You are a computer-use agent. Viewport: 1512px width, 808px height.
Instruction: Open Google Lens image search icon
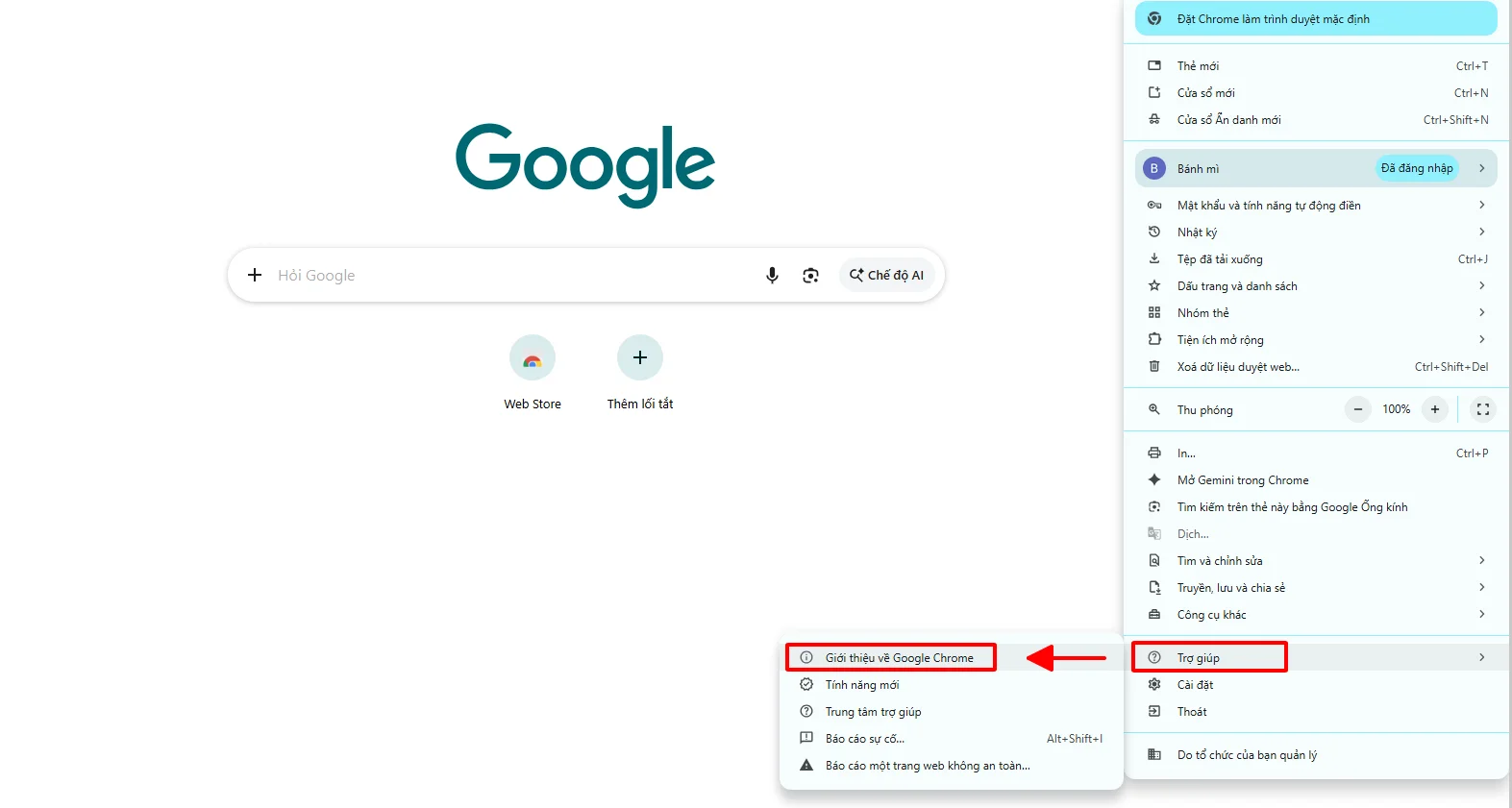pos(810,276)
